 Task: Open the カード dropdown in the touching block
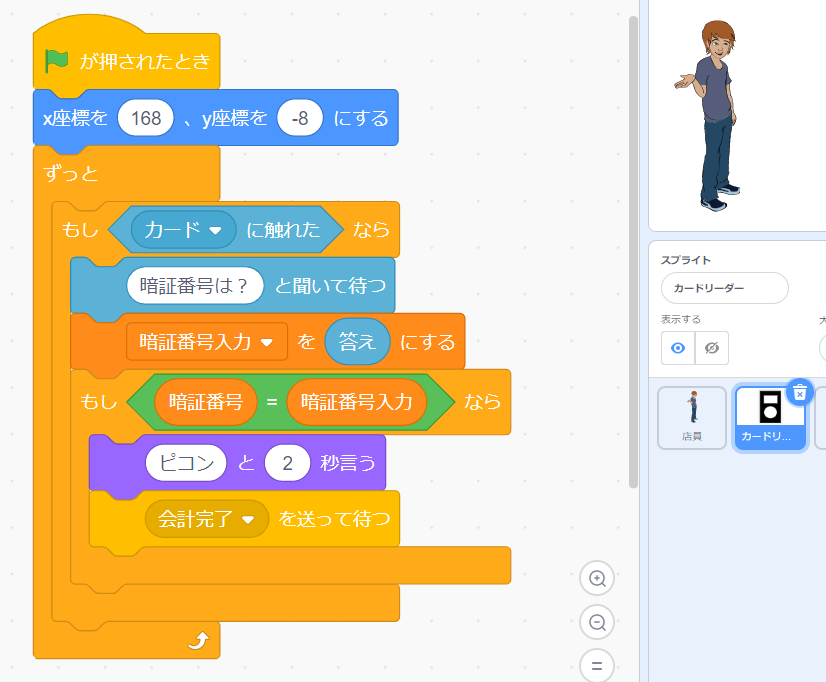tap(184, 229)
